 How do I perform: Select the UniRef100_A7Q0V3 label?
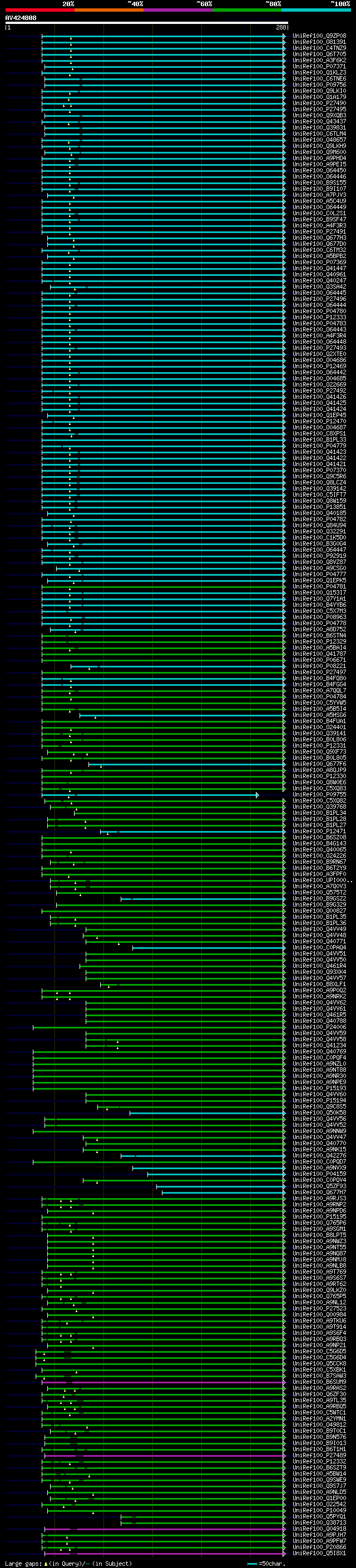click(x=319, y=886)
